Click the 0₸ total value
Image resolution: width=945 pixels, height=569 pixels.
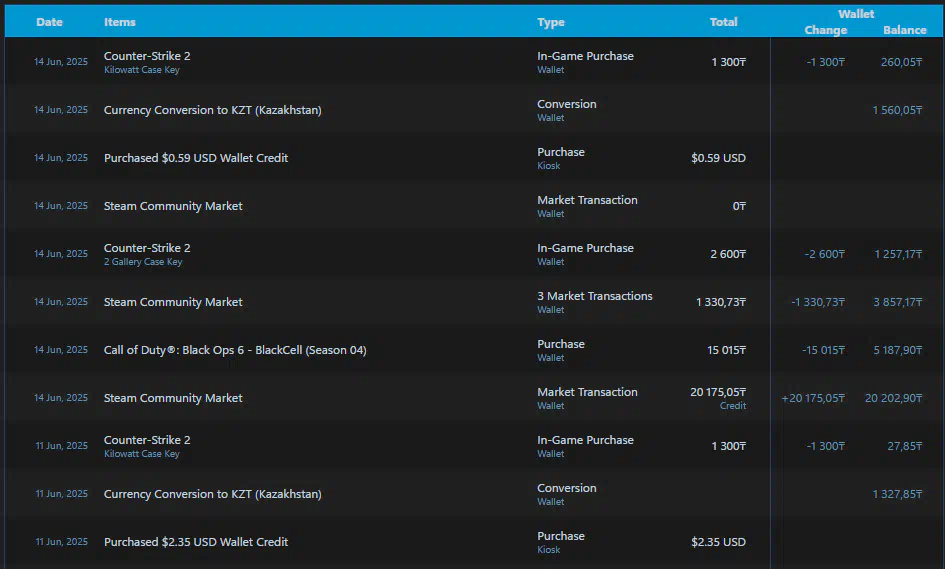point(739,206)
